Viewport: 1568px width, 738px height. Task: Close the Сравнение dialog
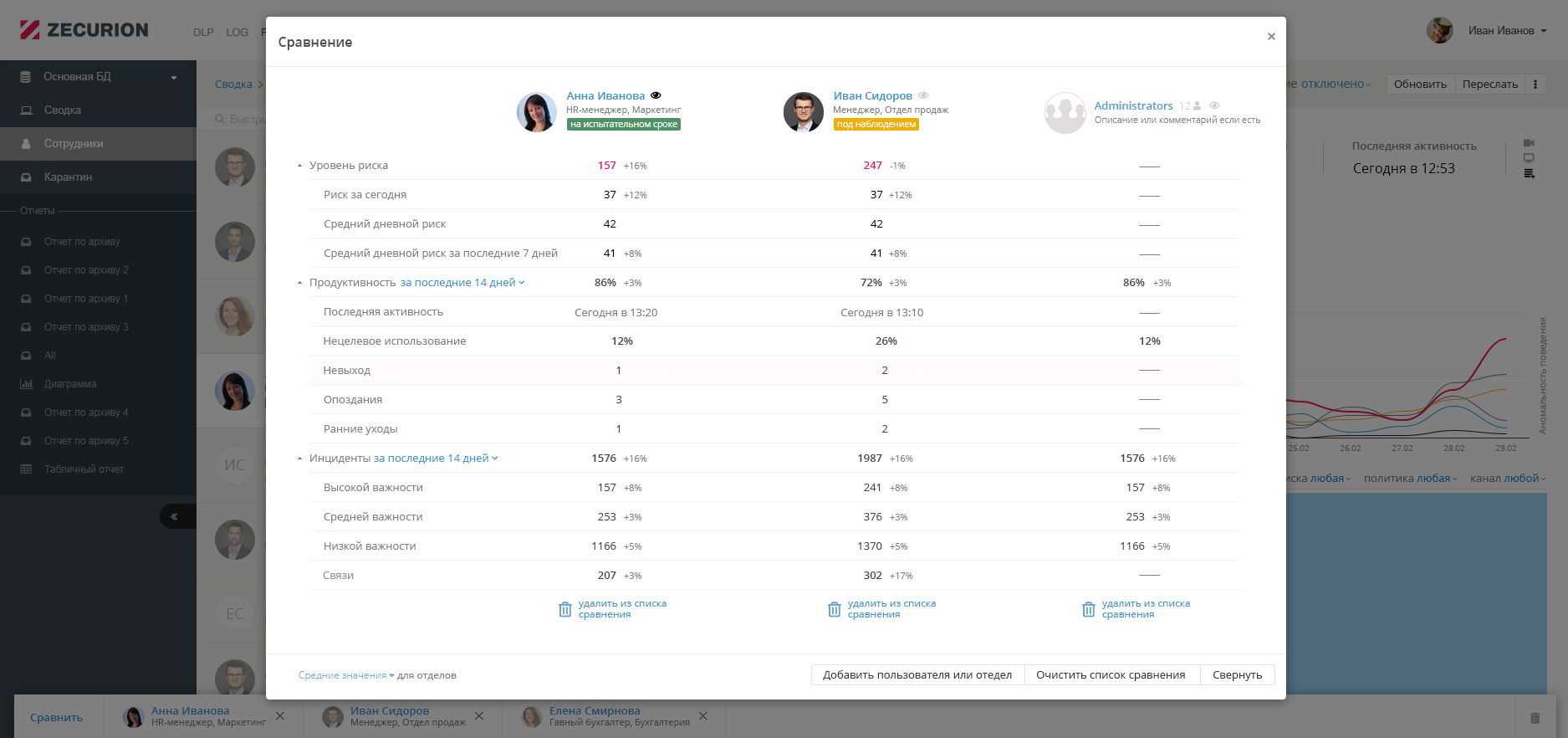click(x=1271, y=36)
